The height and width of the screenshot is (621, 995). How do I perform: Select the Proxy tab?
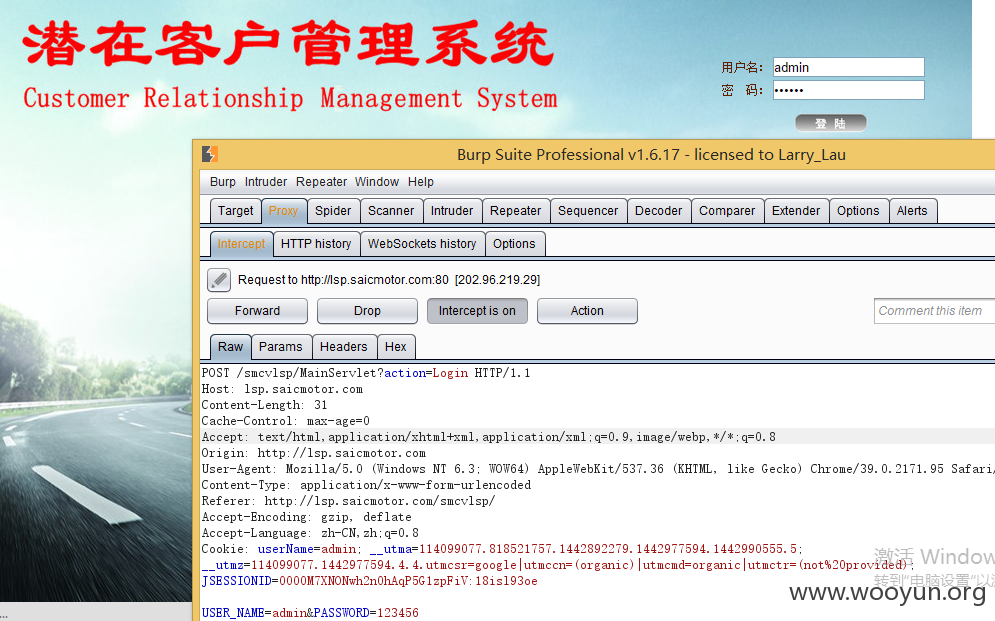click(283, 211)
